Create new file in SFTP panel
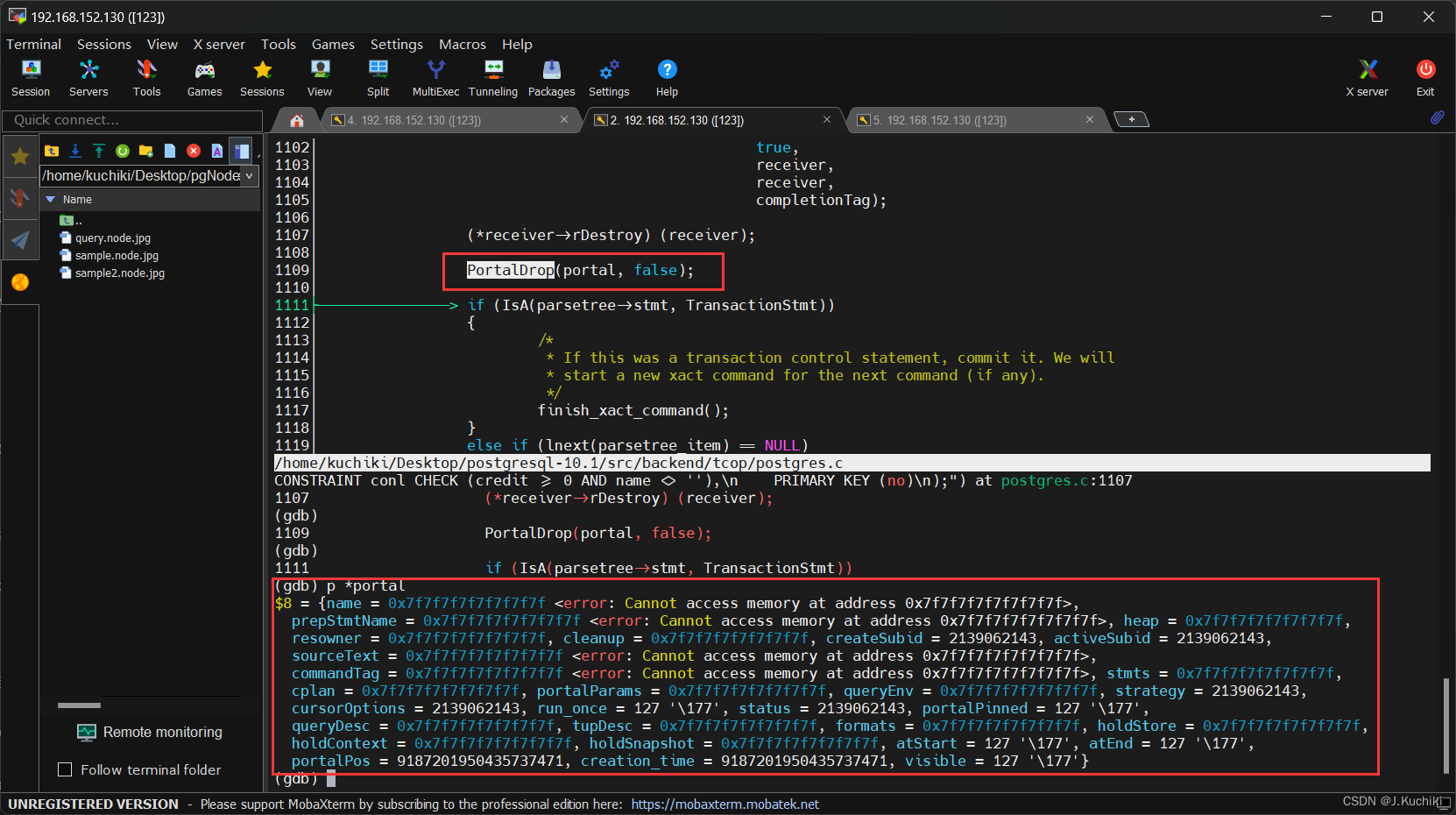Viewport: 1456px width, 815px height. coord(170,151)
